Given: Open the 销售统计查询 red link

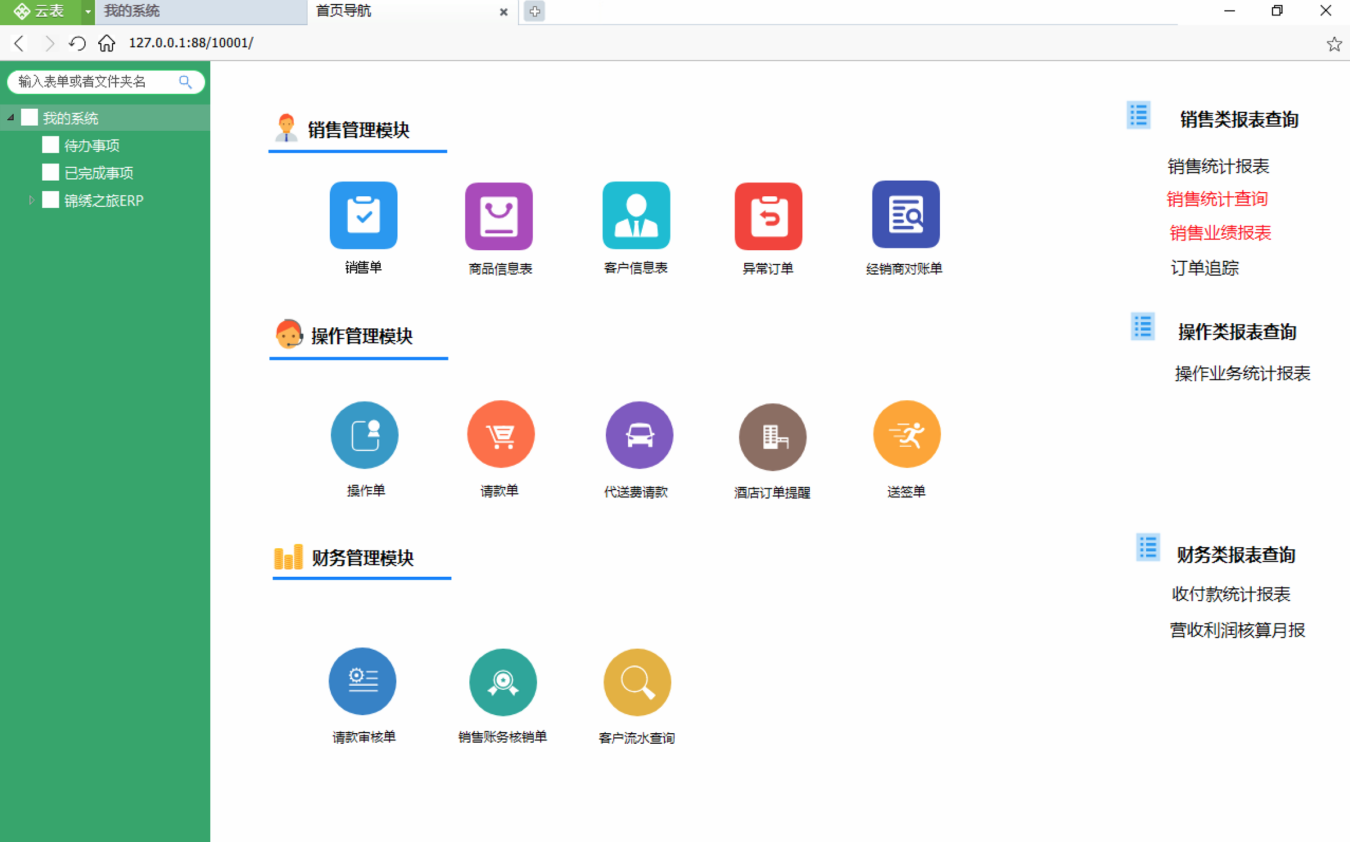Looking at the screenshot, I should coord(1217,199).
